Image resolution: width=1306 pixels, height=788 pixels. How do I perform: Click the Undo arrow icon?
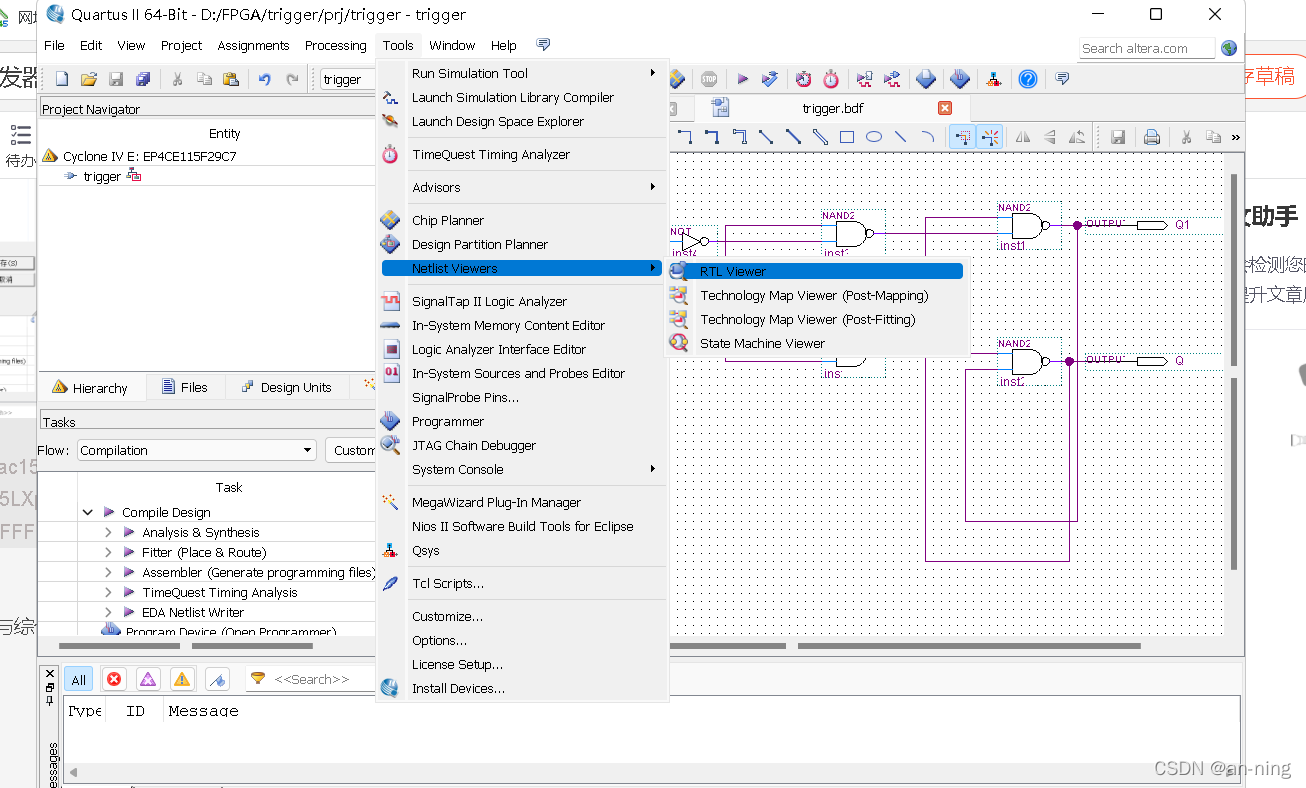(x=265, y=79)
